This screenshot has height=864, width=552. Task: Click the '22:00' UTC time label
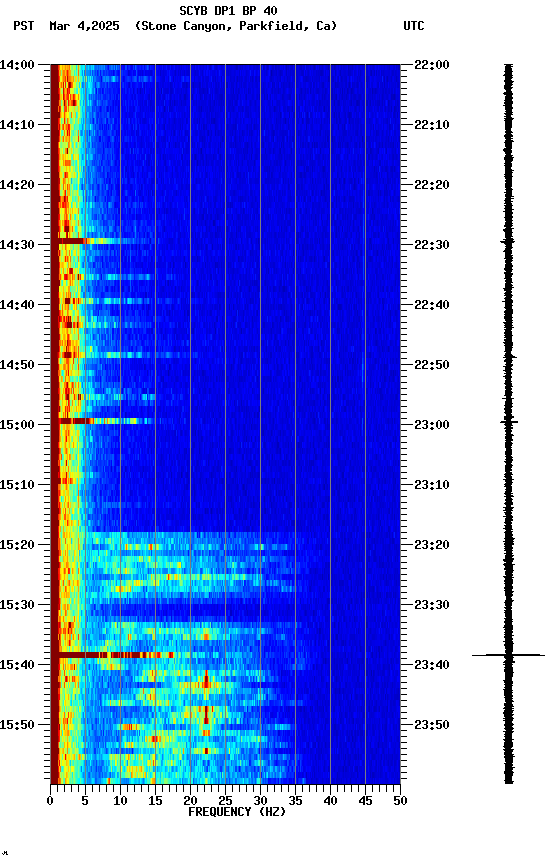tap(432, 65)
